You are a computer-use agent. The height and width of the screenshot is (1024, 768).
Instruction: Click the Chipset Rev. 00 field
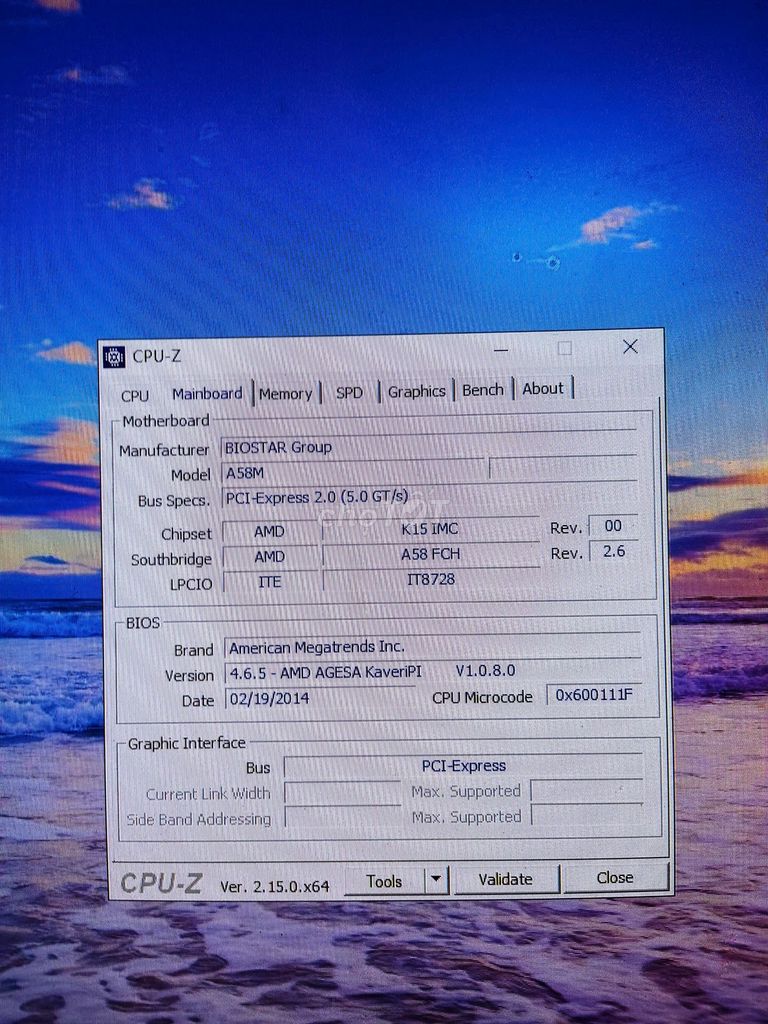613,526
